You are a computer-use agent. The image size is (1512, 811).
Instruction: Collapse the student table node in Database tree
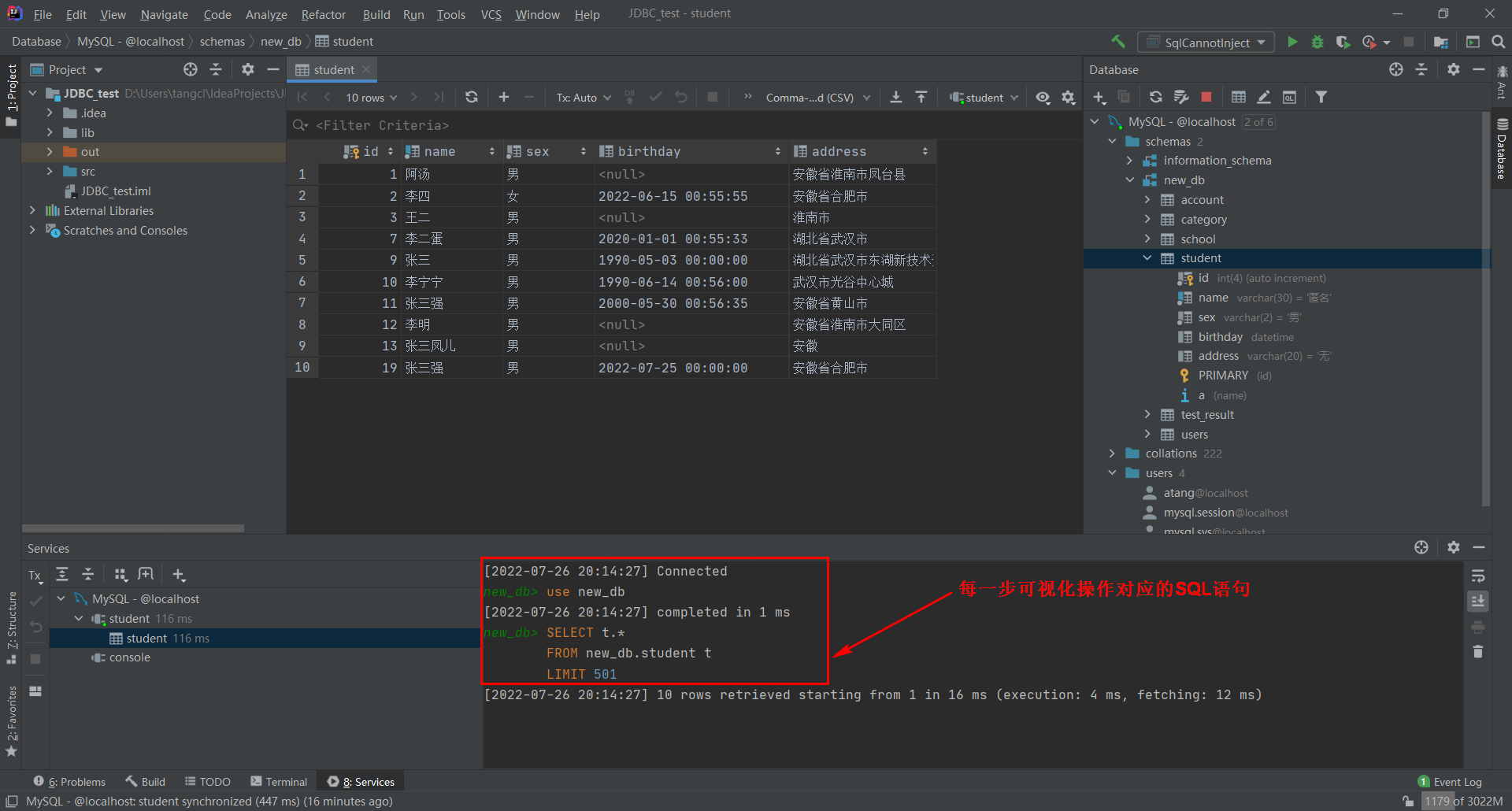point(1147,258)
